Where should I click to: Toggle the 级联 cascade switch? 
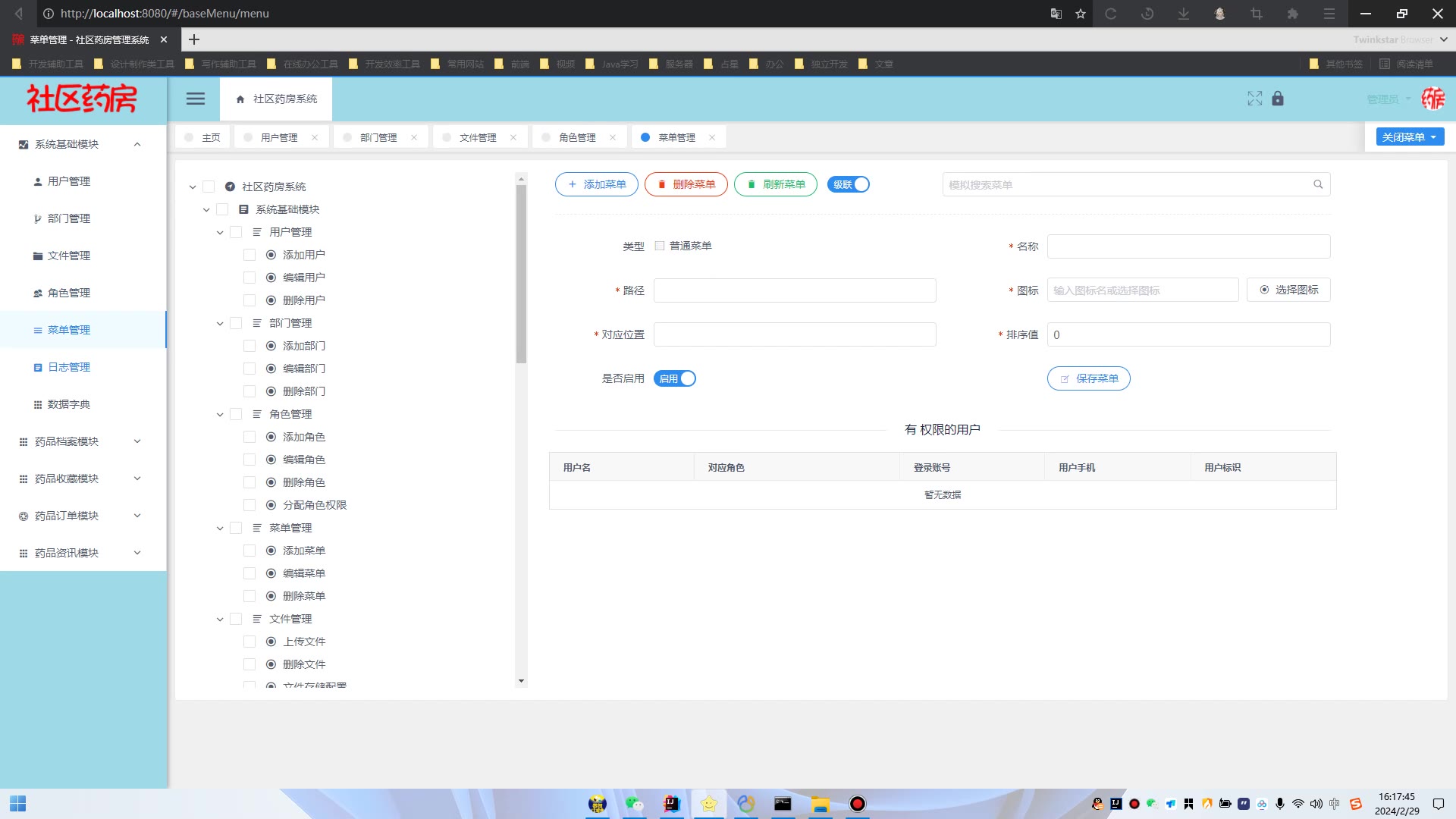click(x=849, y=184)
